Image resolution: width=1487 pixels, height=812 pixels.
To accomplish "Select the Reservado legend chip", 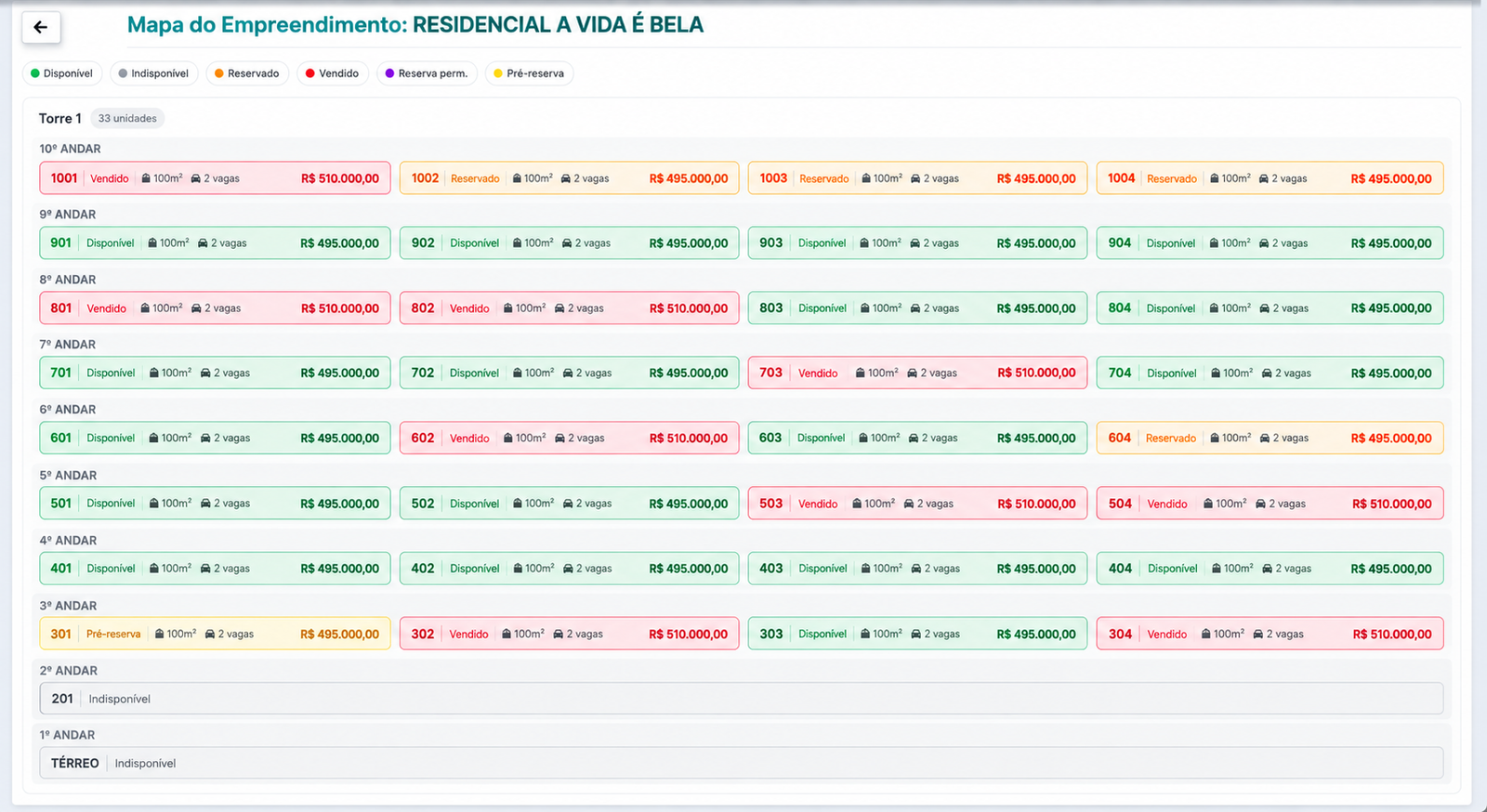I will 247,73.
